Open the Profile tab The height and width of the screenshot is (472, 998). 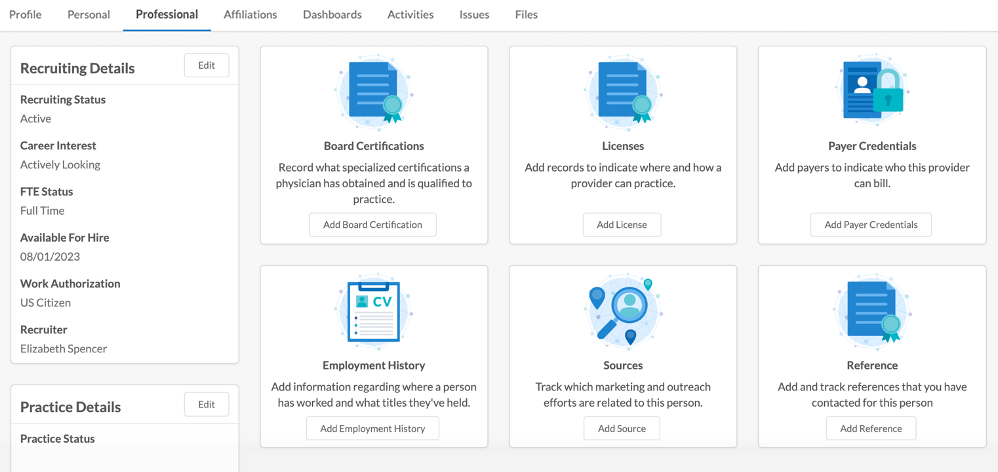pos(25,14)
